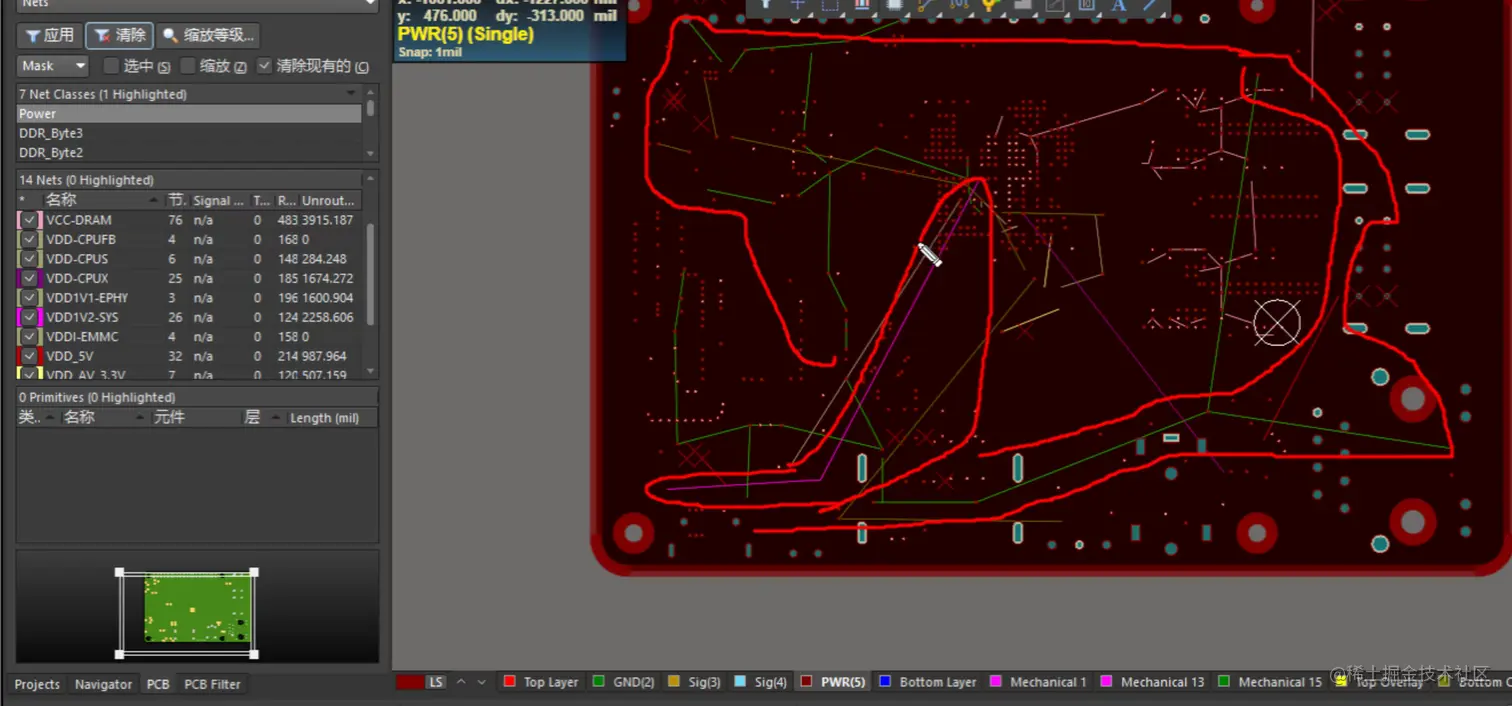The width and height of the screenshot is (1512, 706).
Task: Enable the 选中 (S) select checkbox
Action: 111,66
